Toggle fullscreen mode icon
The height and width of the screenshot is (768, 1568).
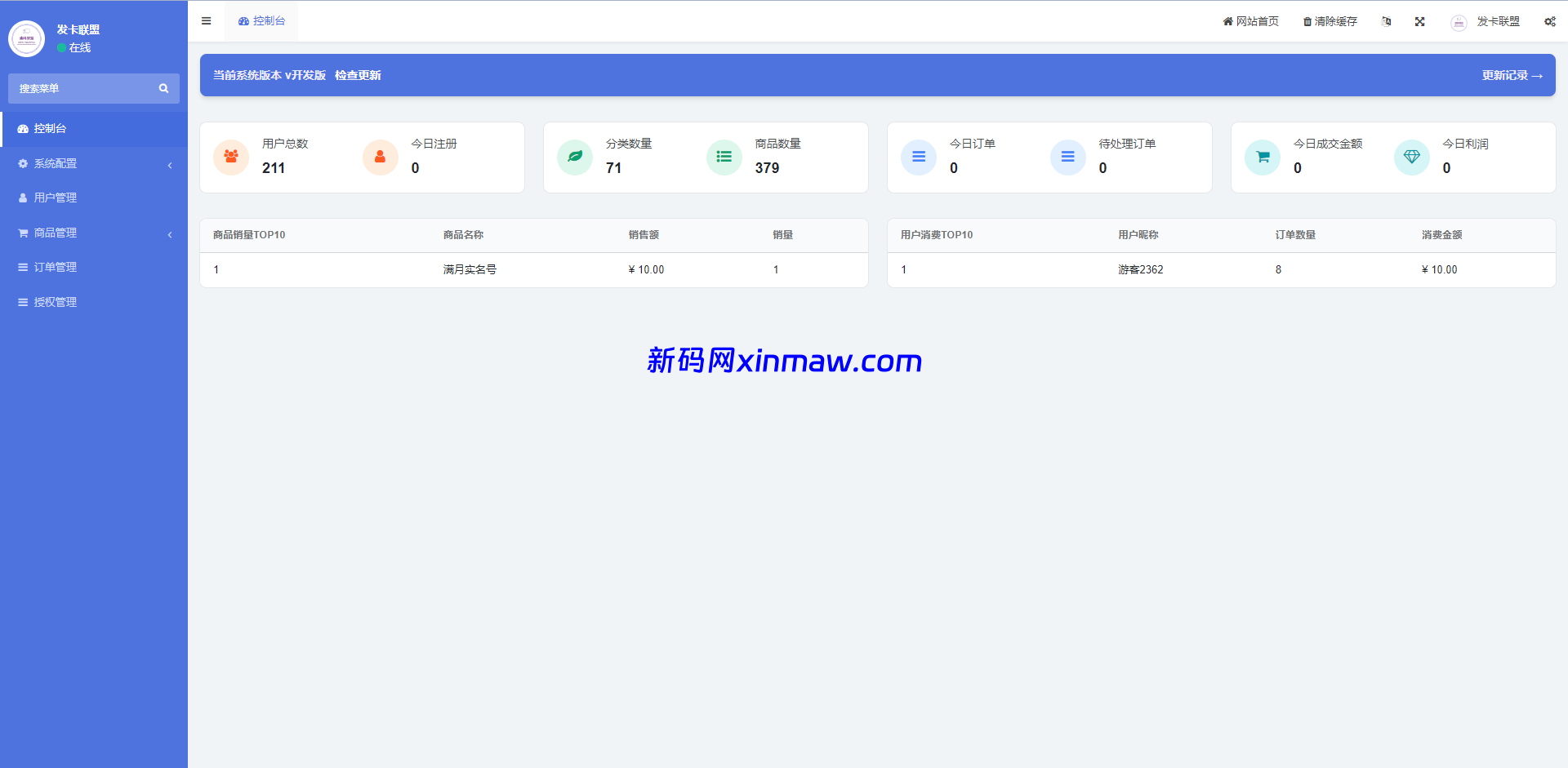1420,22
